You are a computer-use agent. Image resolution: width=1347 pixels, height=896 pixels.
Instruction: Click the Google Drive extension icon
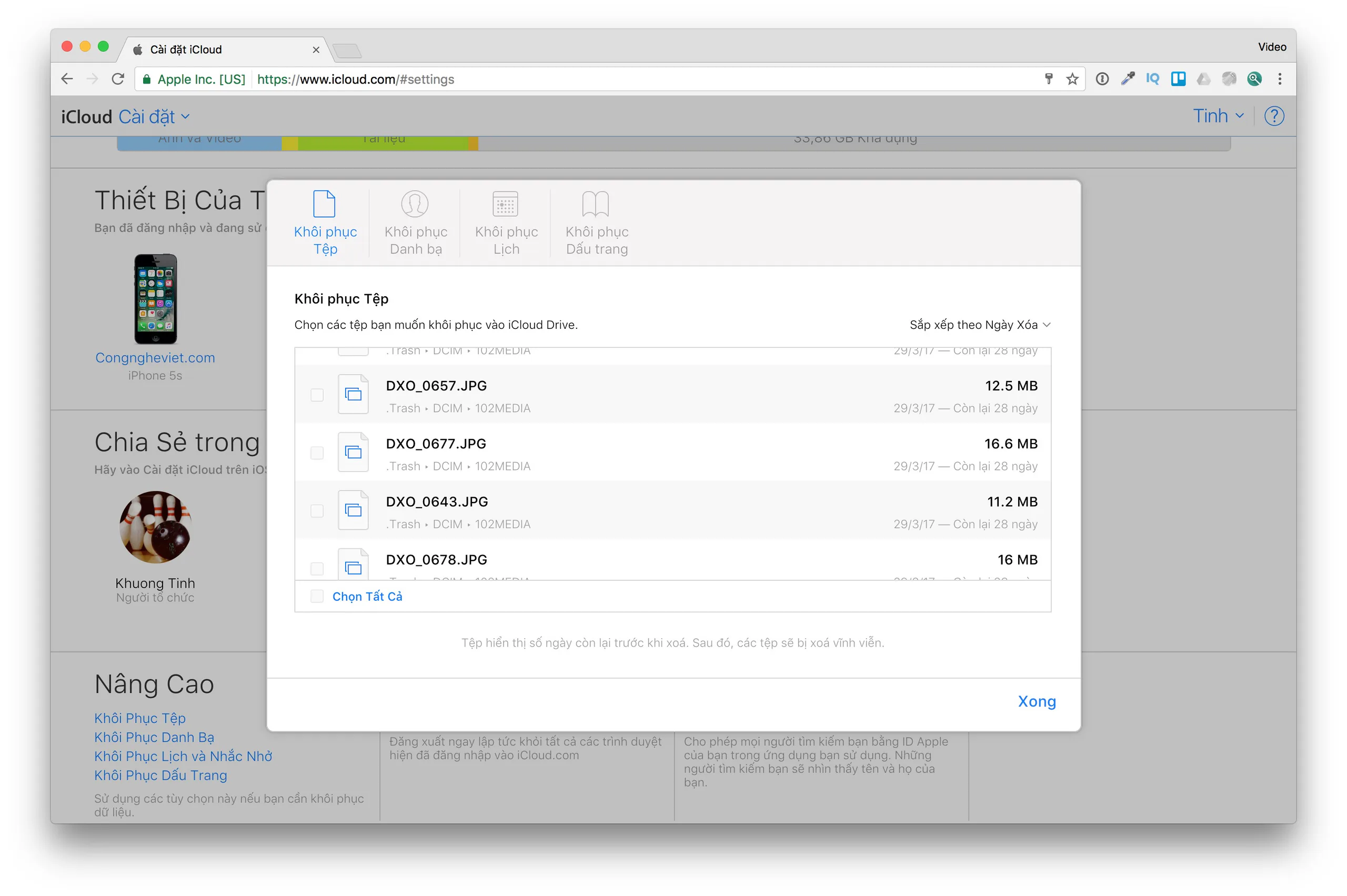1203,79
